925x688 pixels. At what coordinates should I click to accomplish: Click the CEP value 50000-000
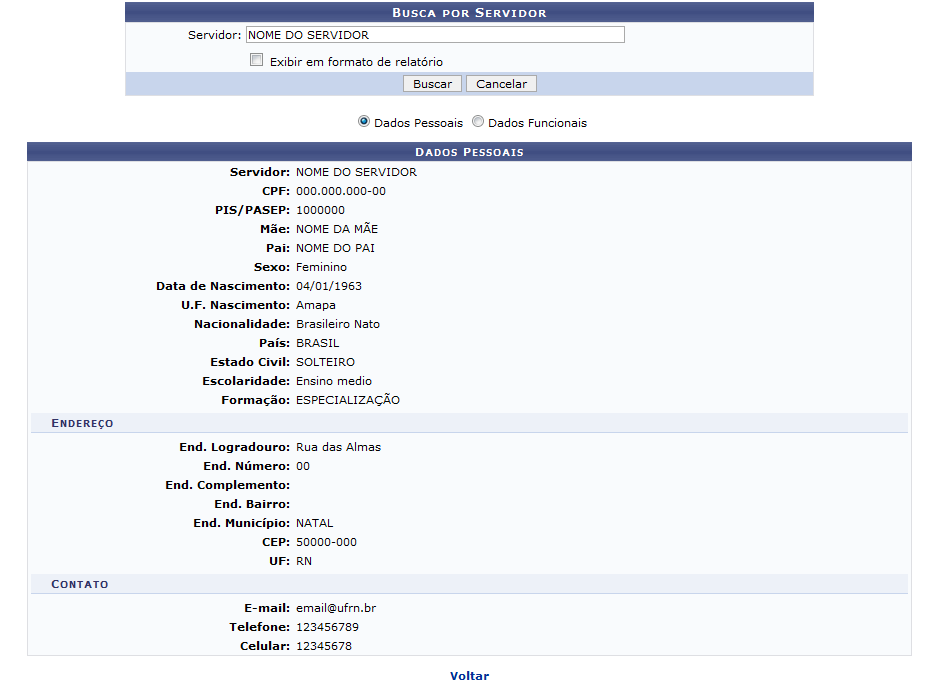point(326,542)
